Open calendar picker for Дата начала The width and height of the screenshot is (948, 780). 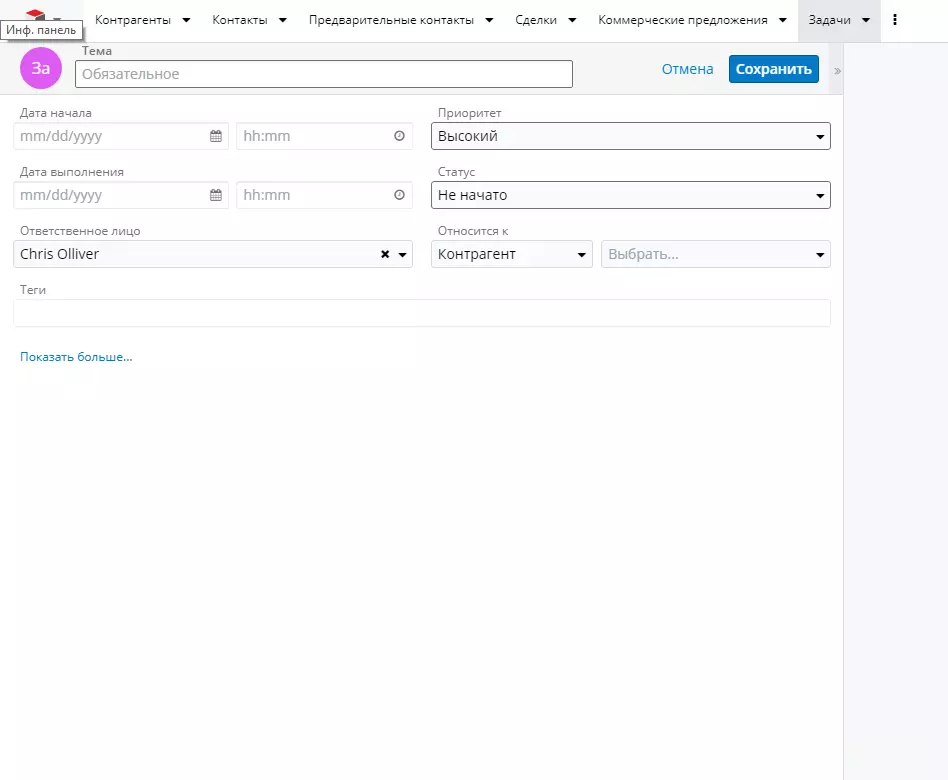coord(216,136)
